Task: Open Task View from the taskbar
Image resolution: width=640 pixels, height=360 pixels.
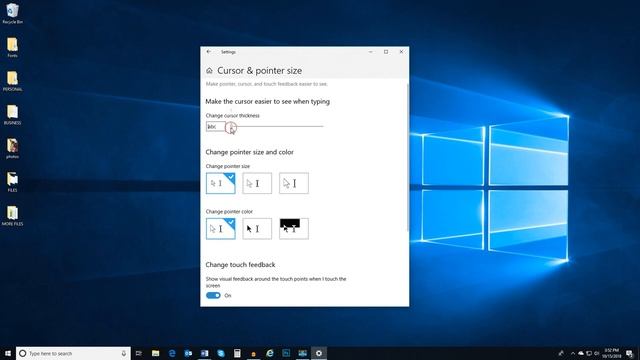Action: pos(139,353)
